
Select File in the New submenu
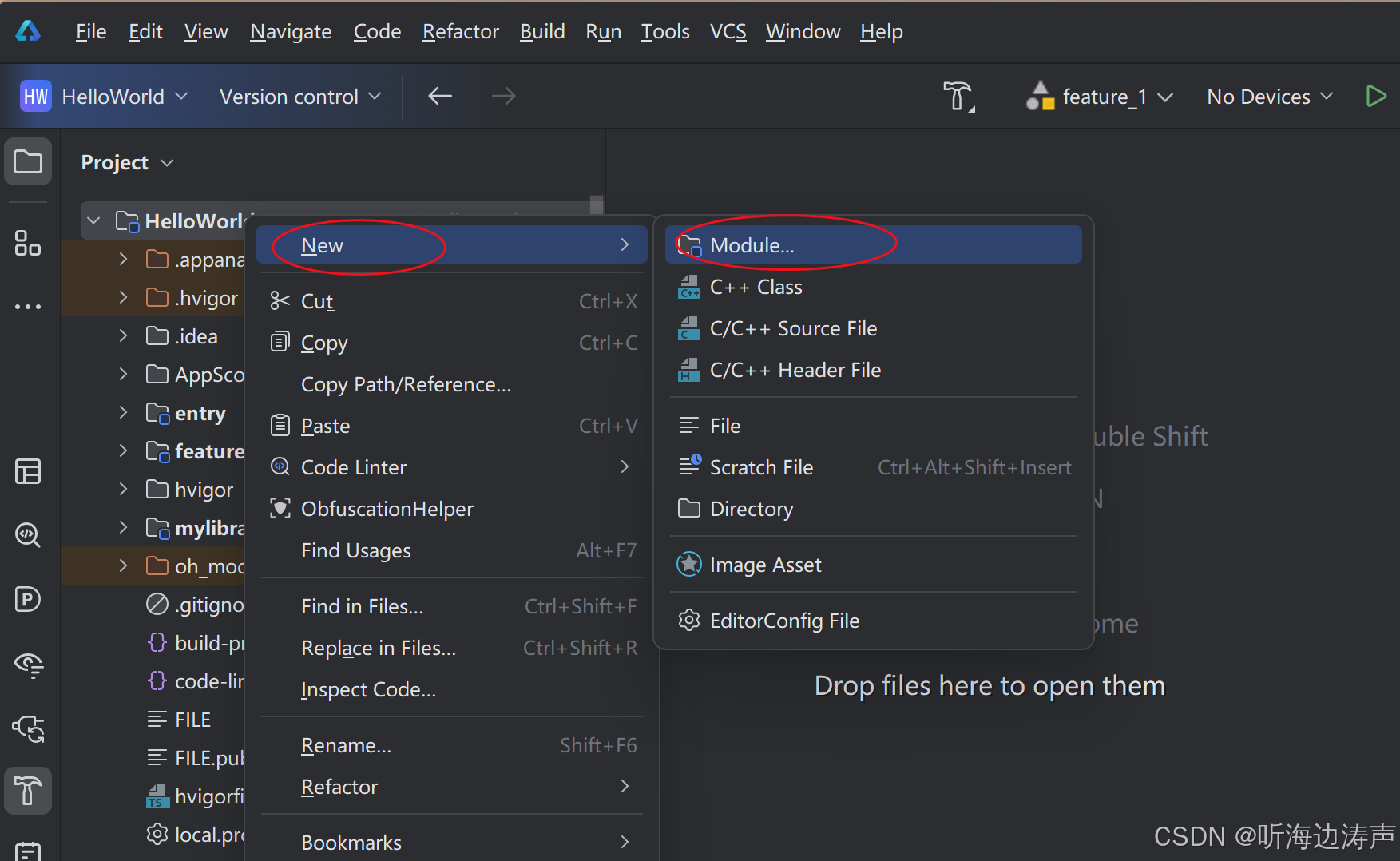pos(874,426)
